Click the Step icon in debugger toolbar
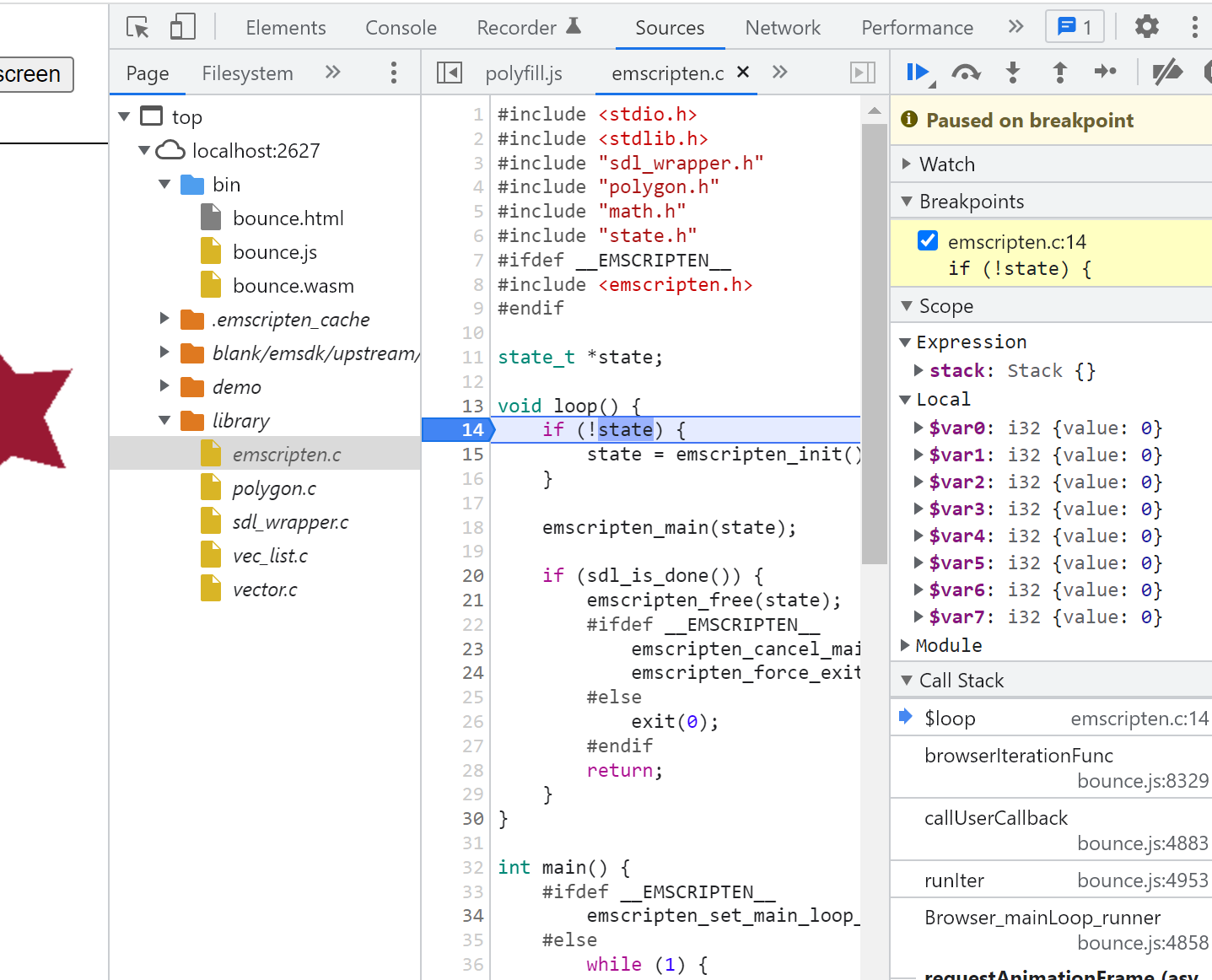This screenshot has height=980, width=1212. [1105, 73]
